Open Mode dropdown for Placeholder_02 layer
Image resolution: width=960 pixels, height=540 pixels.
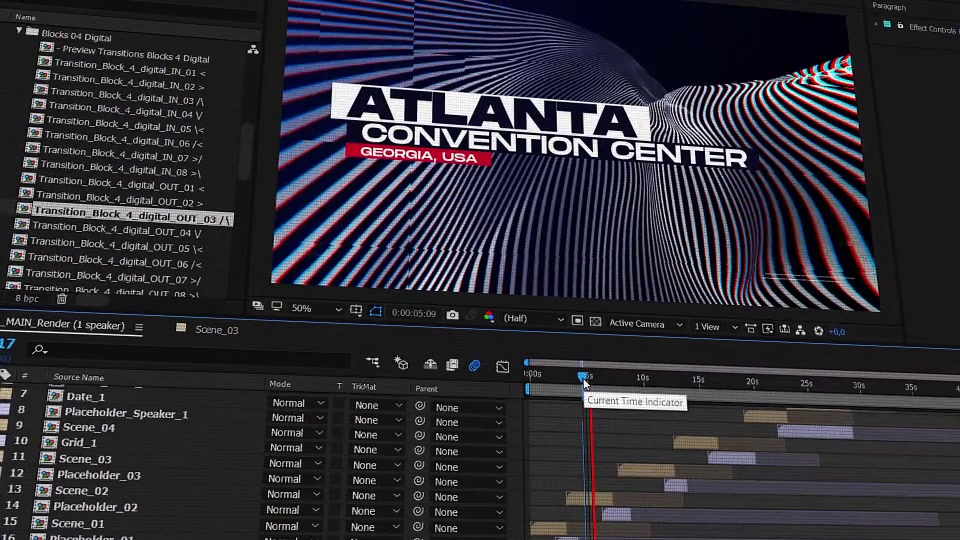(294, 509)
